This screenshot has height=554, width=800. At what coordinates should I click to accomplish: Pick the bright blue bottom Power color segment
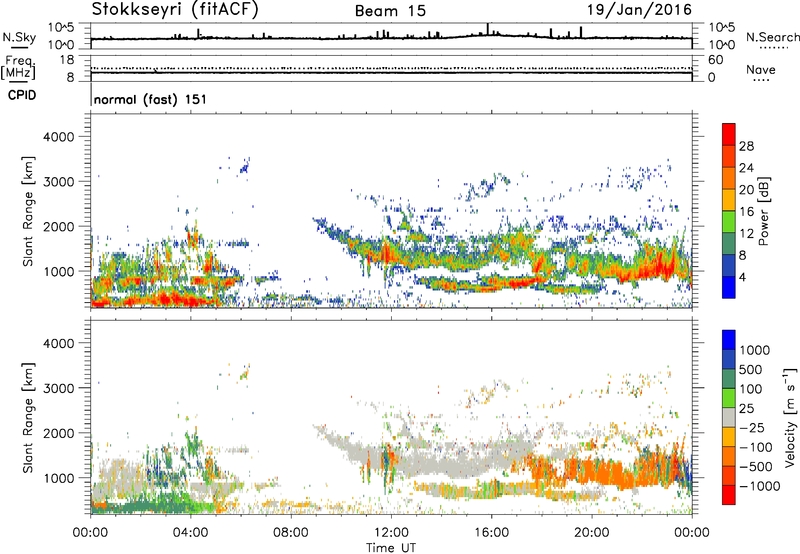[729, 287]
